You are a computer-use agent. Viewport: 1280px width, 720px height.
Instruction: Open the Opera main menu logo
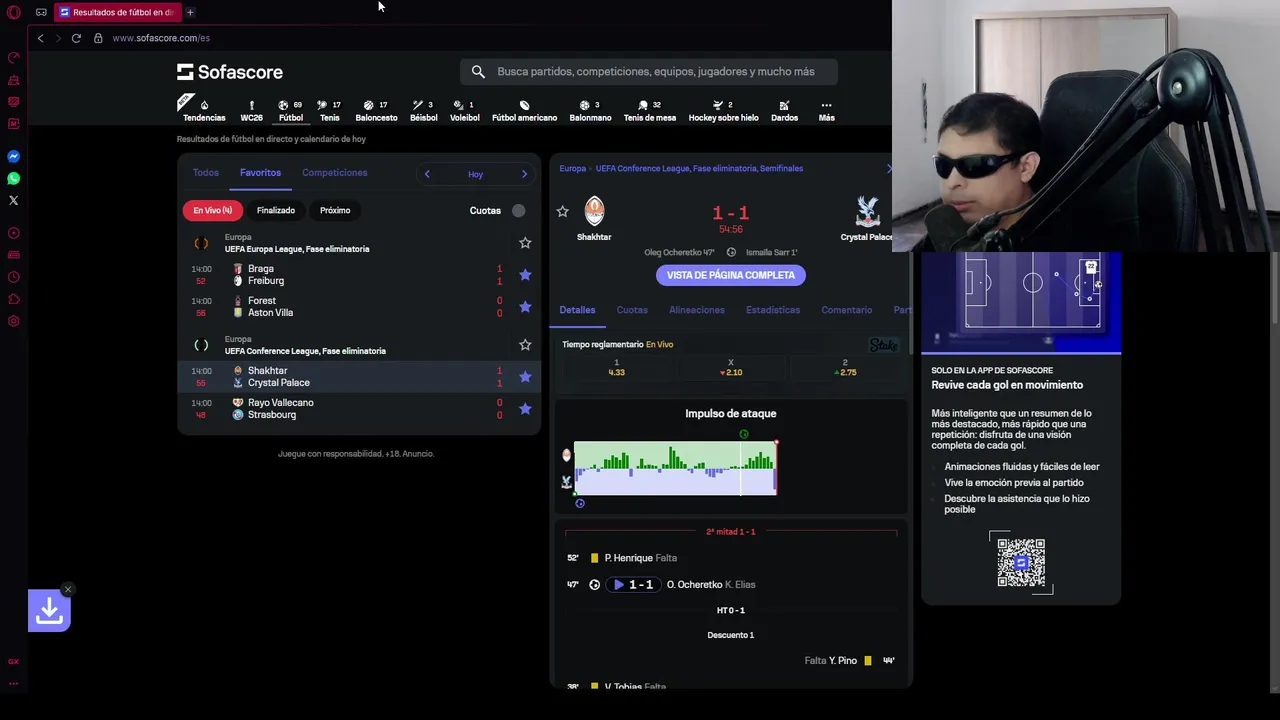[x=14, y=12]
